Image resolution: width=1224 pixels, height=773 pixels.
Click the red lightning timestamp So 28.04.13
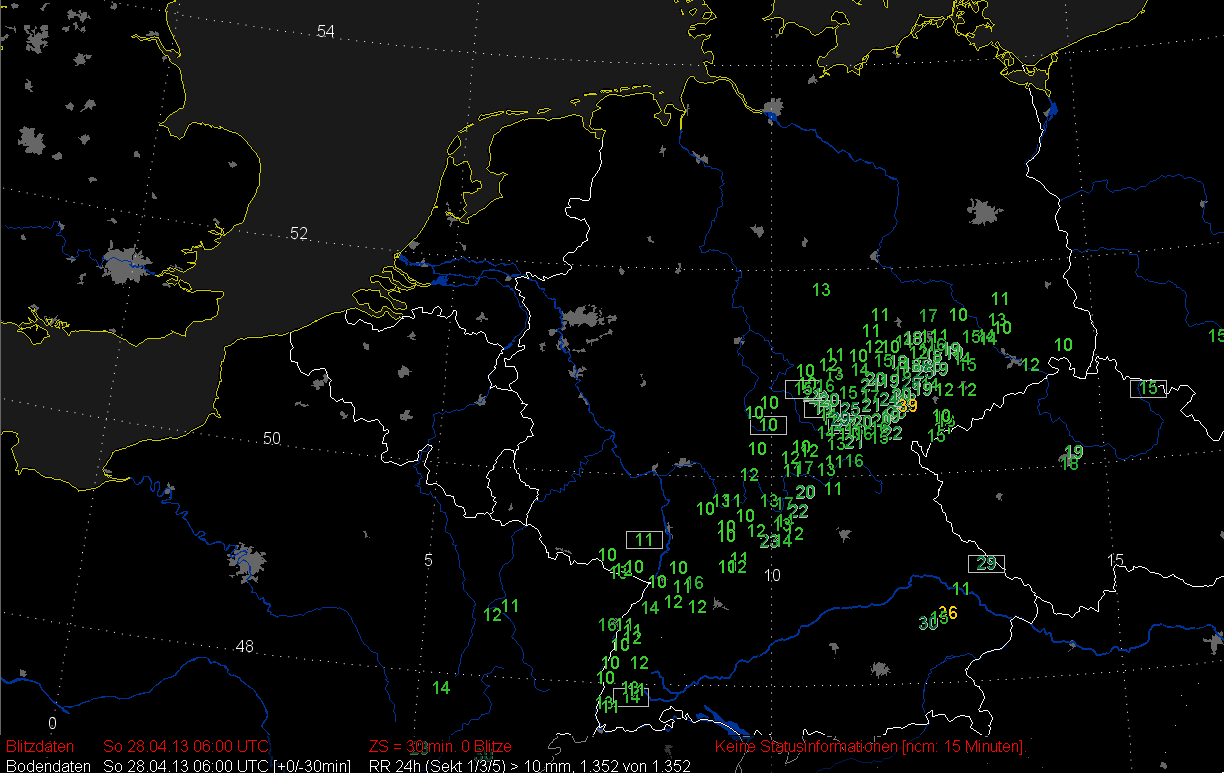[186, 747]
